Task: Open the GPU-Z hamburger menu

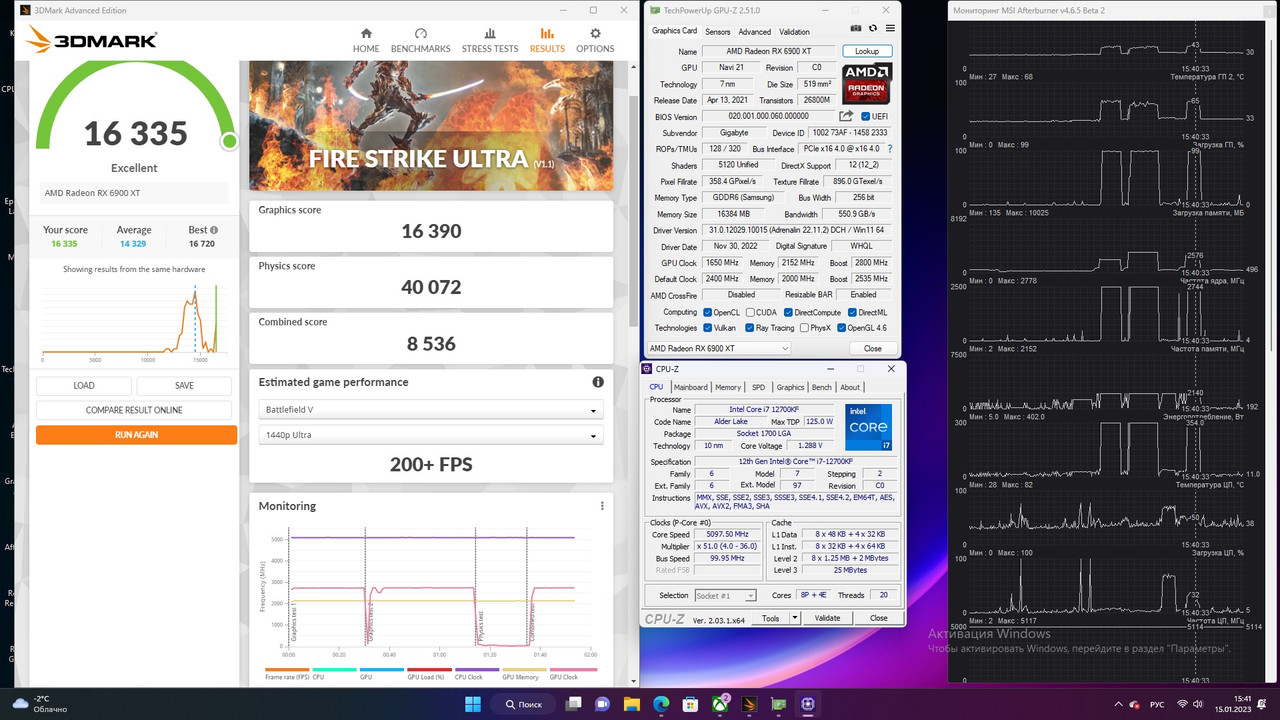Action: pos(888,29)
